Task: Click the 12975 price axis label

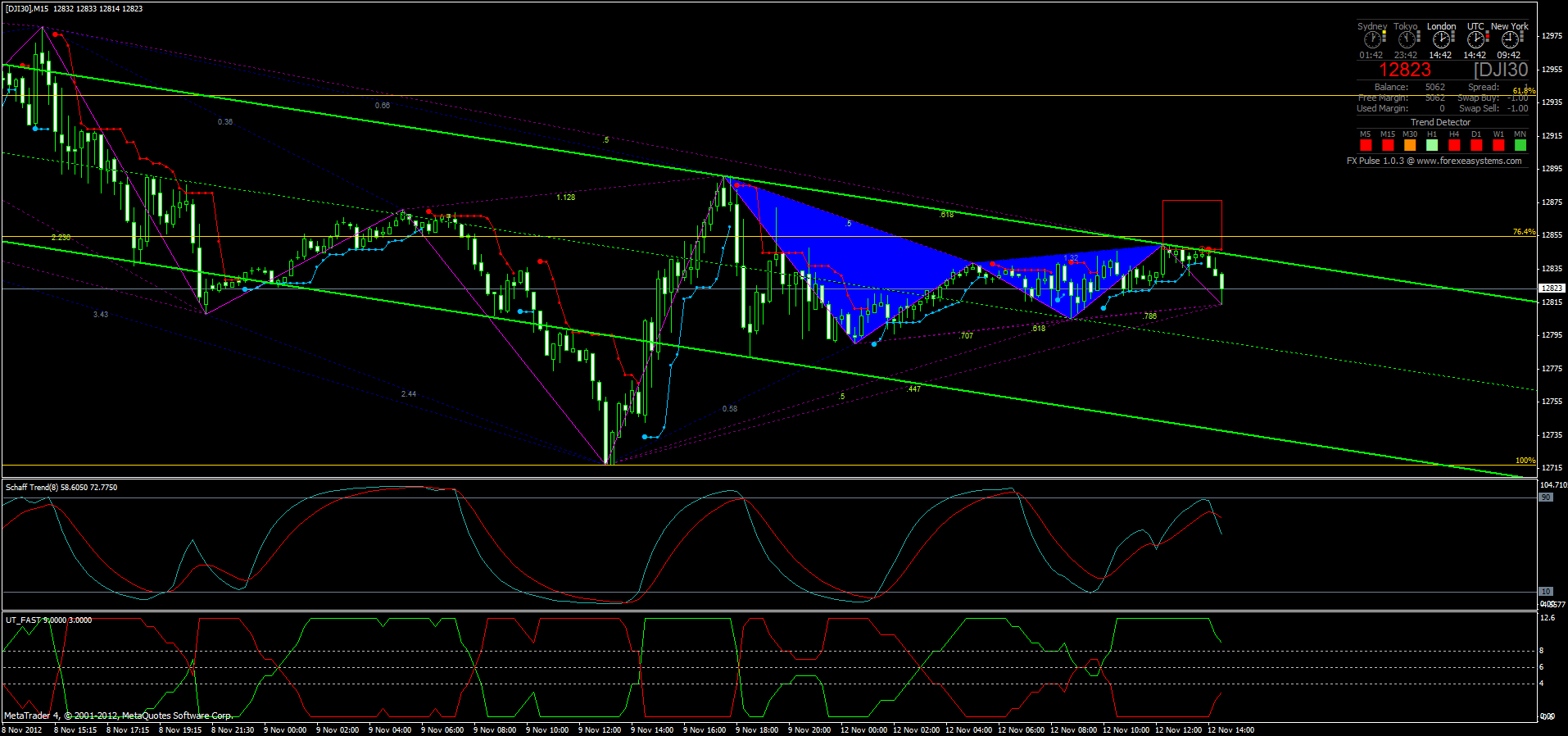Action: pos(1552,36)
